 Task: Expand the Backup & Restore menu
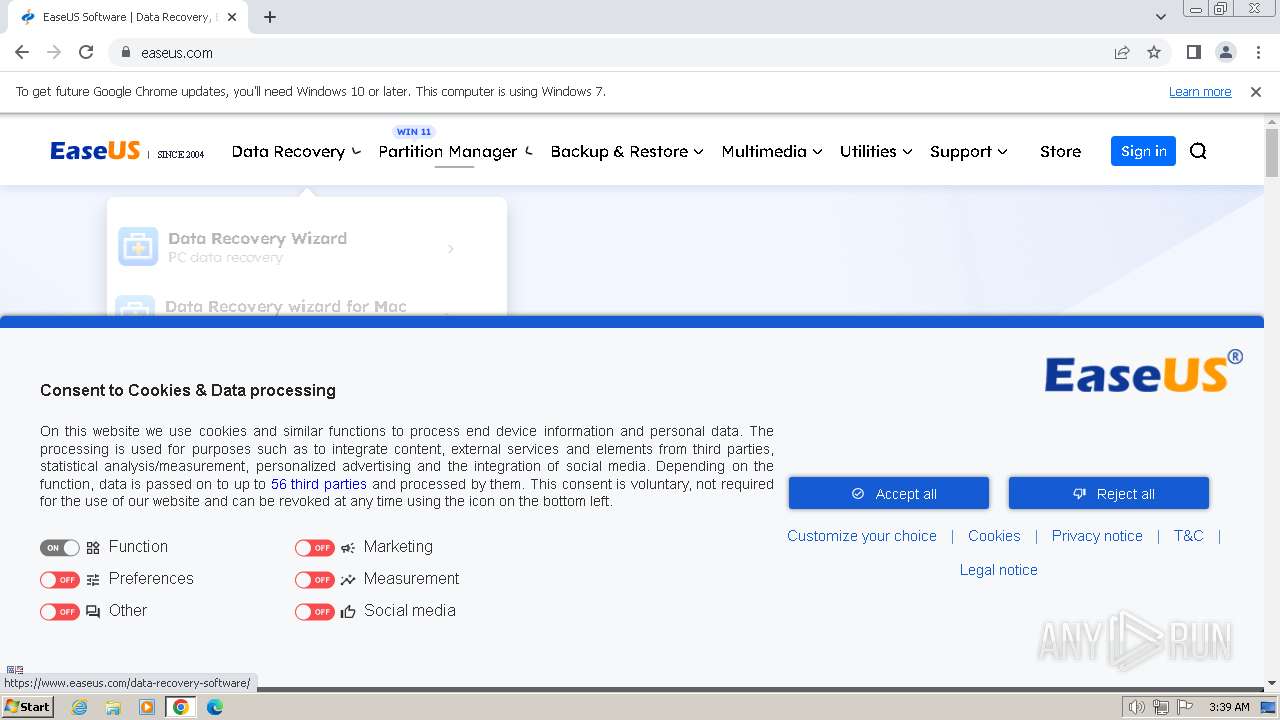pyautogui.click(x=627, y=151)
